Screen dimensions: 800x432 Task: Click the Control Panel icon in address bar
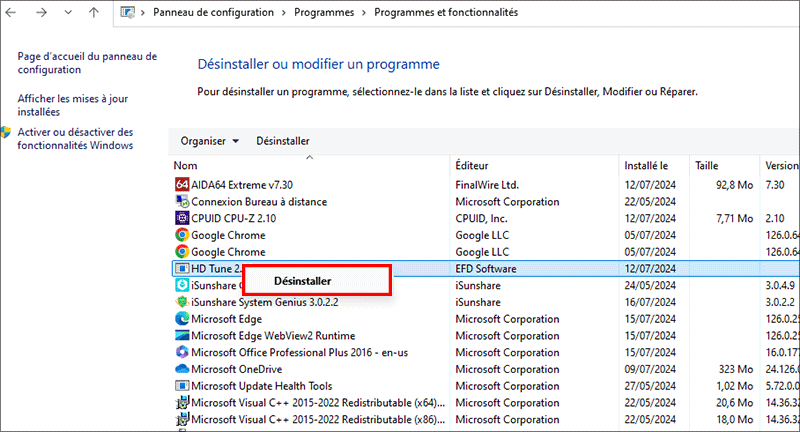tap(128, 12)
